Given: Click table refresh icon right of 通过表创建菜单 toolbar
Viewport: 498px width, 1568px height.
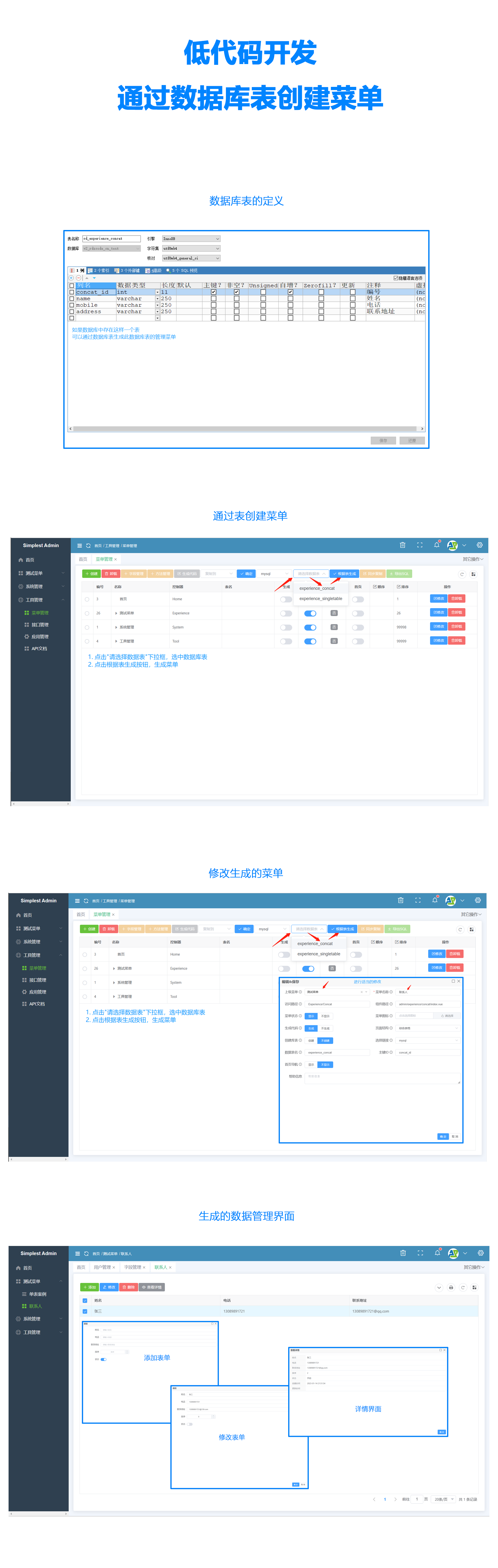Looking at the screenshot, I should point(462,574).
